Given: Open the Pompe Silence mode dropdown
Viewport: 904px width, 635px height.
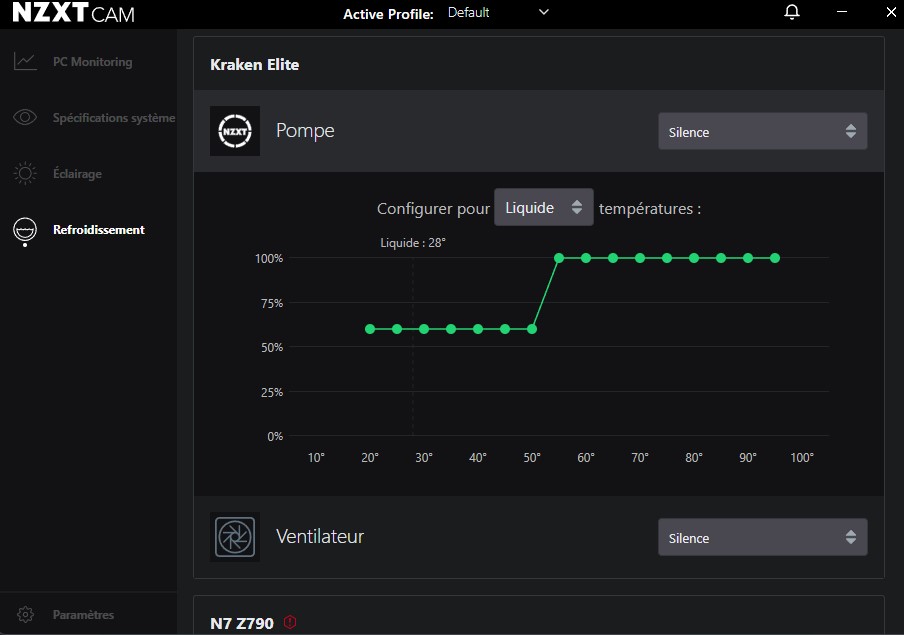Looking at the screenshot, I should (762, 132).
